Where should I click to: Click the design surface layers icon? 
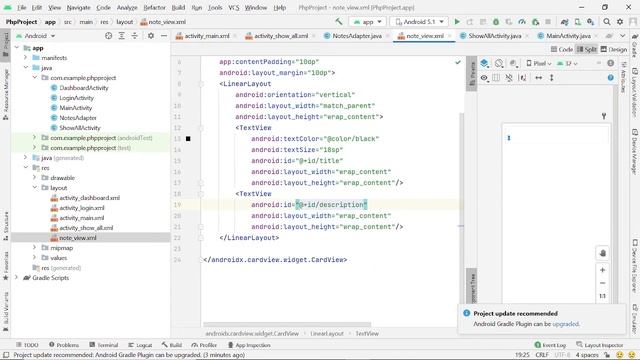click(x=484, y=63)
